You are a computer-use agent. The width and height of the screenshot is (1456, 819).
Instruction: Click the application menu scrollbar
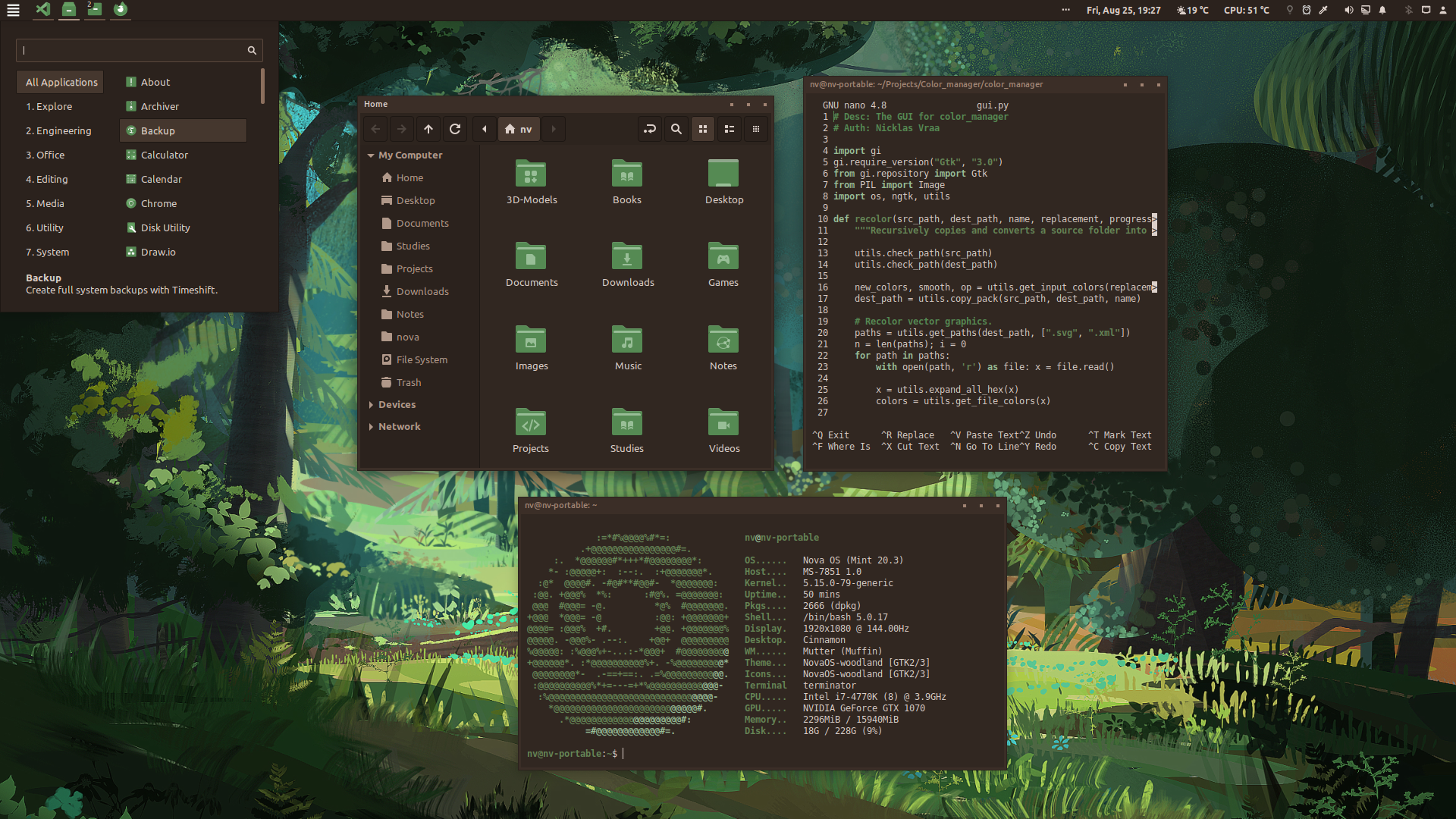tap(262, 86)
